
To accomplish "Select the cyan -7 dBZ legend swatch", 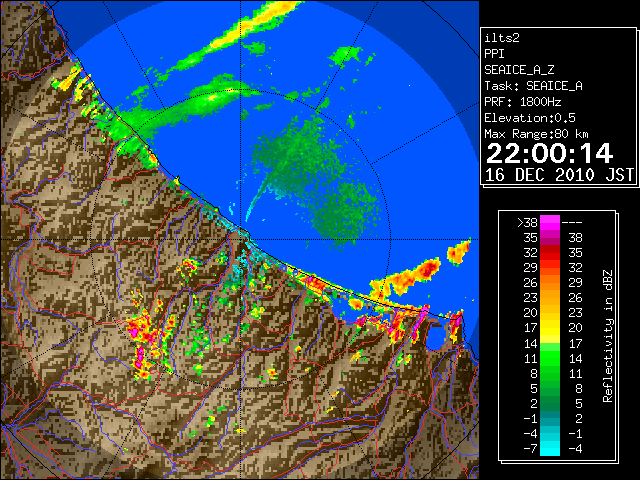I will (550, 448).
